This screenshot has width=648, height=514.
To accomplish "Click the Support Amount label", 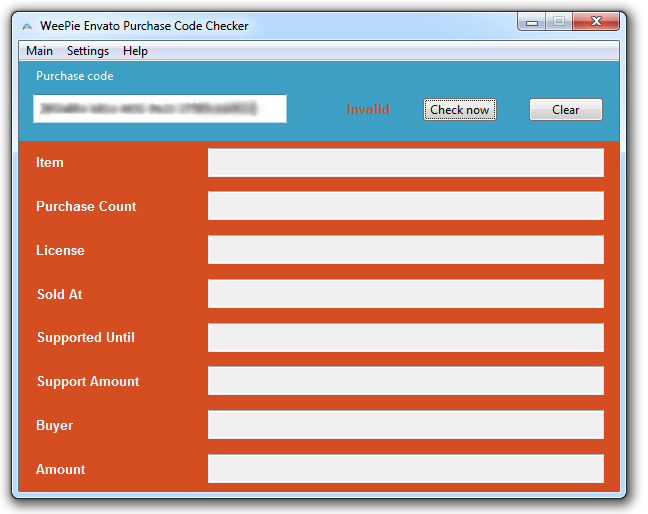I will [x=88, y=381].
